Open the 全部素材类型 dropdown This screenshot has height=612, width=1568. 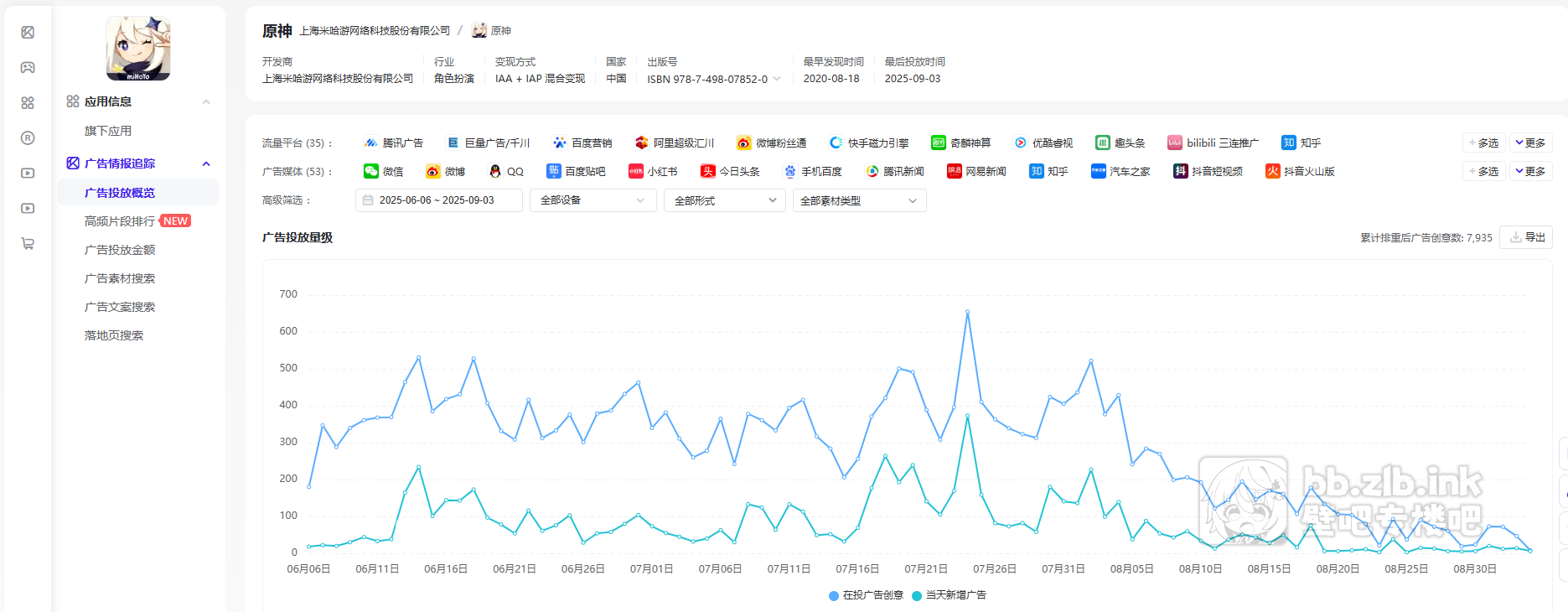tap(859, 200)
